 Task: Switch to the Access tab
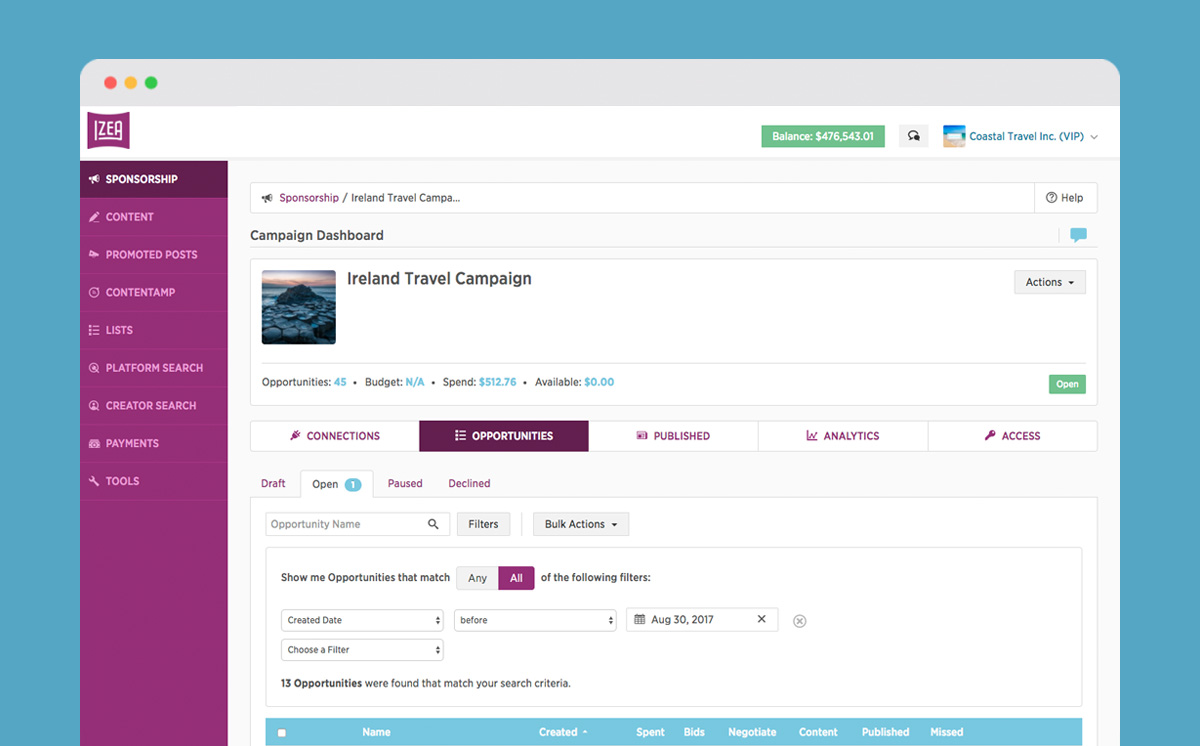coord(1012,436)
